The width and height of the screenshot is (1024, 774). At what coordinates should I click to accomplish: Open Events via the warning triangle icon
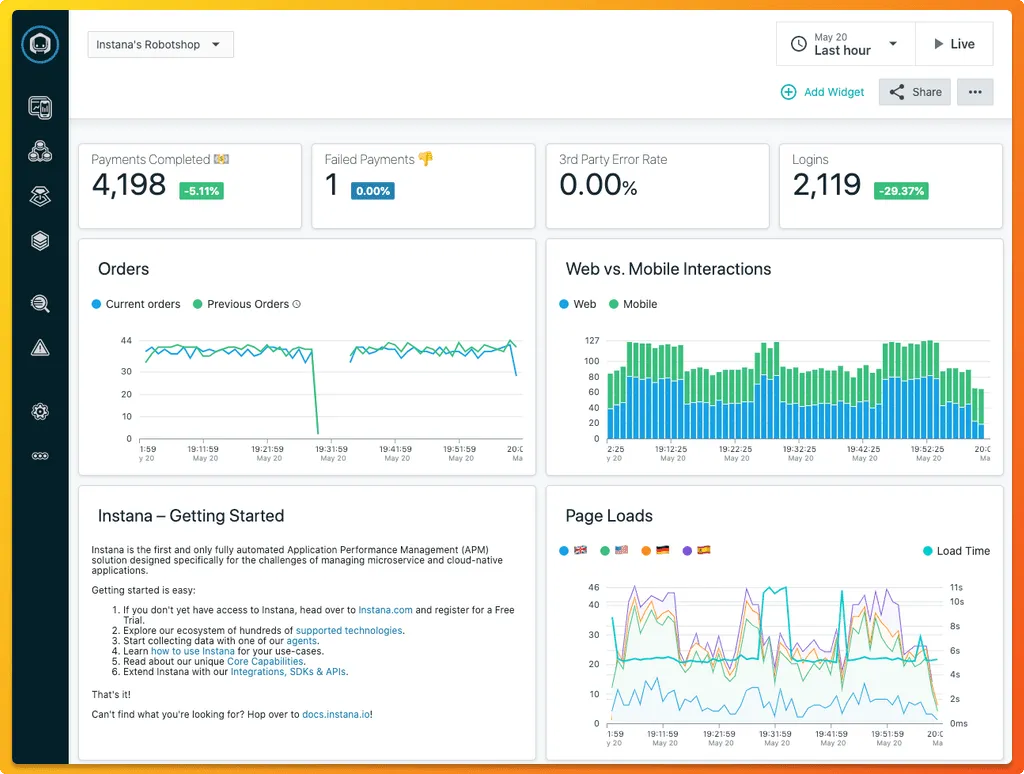[x=40, y=347]
